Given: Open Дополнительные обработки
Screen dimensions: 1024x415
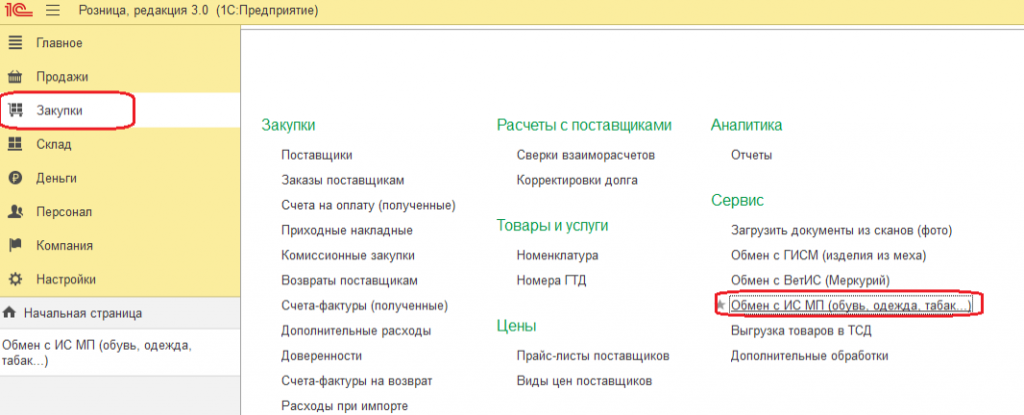Looking at the screenshot, I should click(x=810, y=356).
